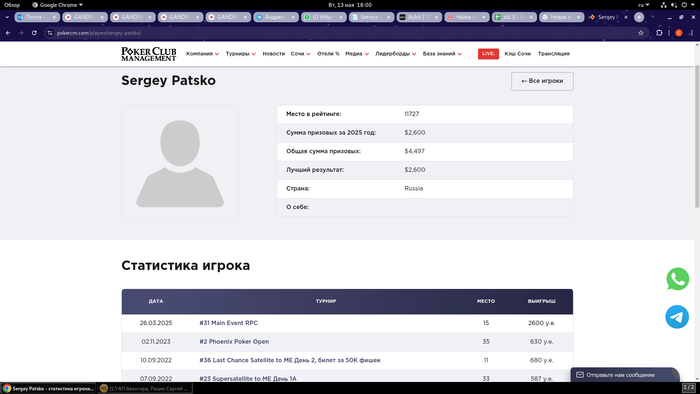700x394 pixels.
Task: Click the workspace indicator 1/2
Action: pos(689,387)
